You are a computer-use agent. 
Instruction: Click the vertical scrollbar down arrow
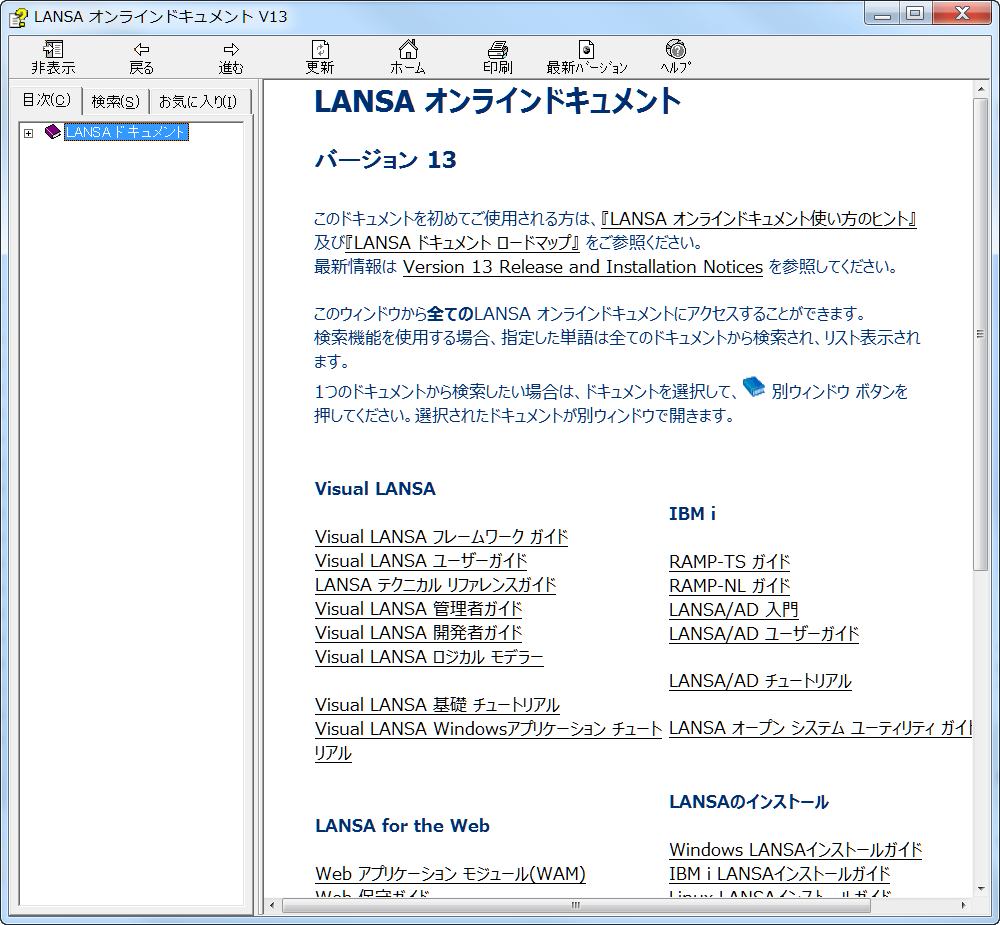click(981, 888)
